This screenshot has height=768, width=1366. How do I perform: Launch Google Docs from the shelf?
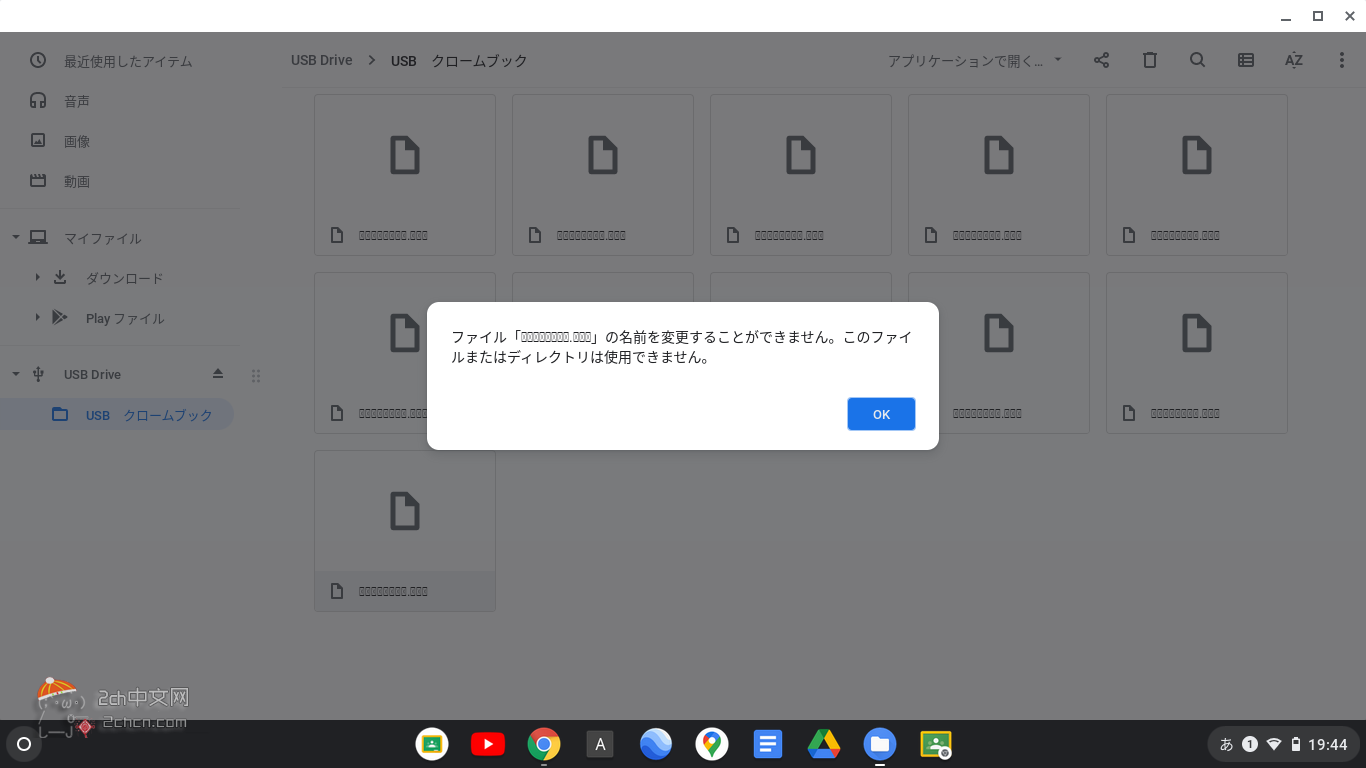[768, 744]
